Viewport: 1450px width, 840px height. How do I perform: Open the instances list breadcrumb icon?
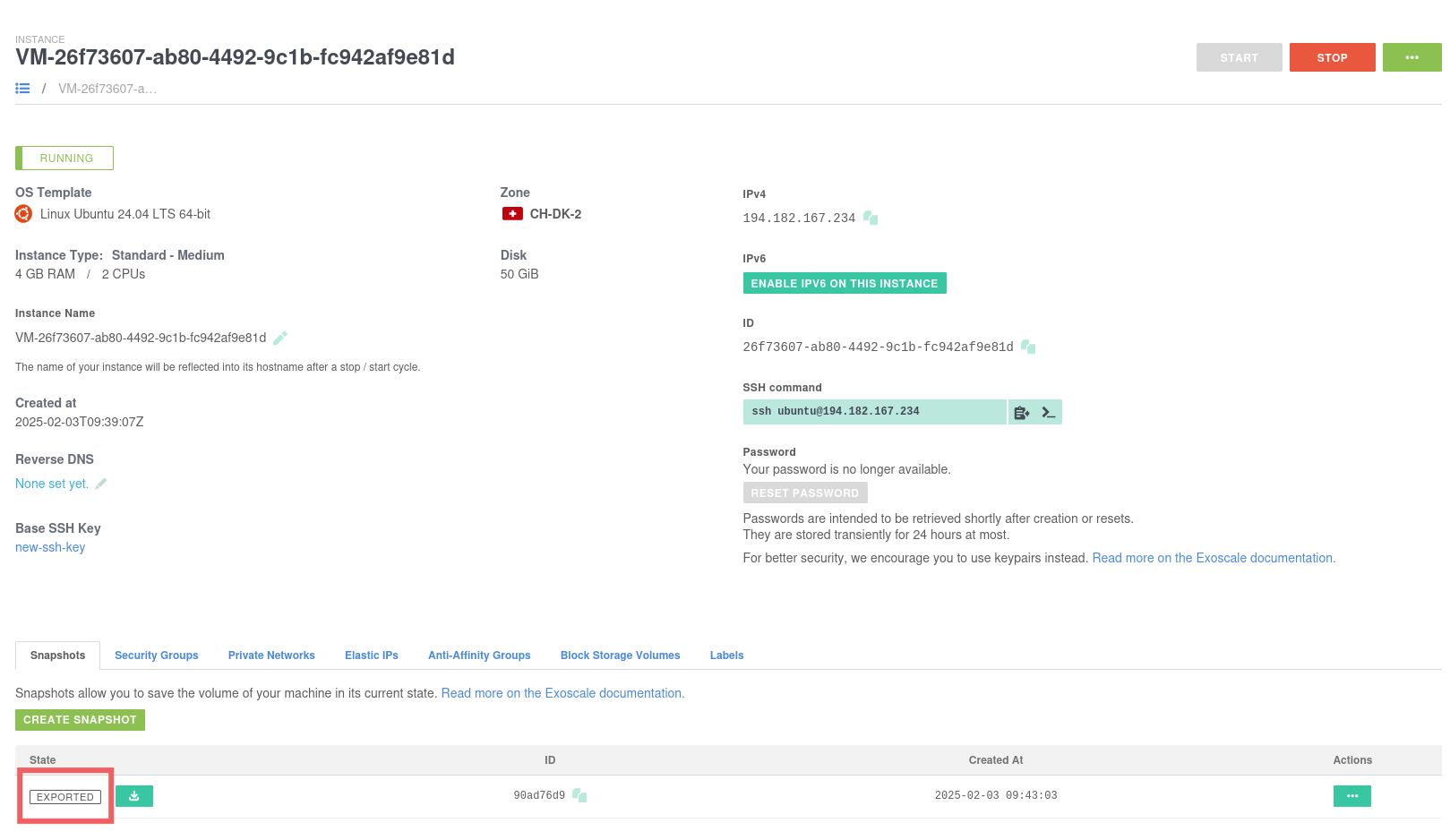pyautogui.click(x=22, y=89)
